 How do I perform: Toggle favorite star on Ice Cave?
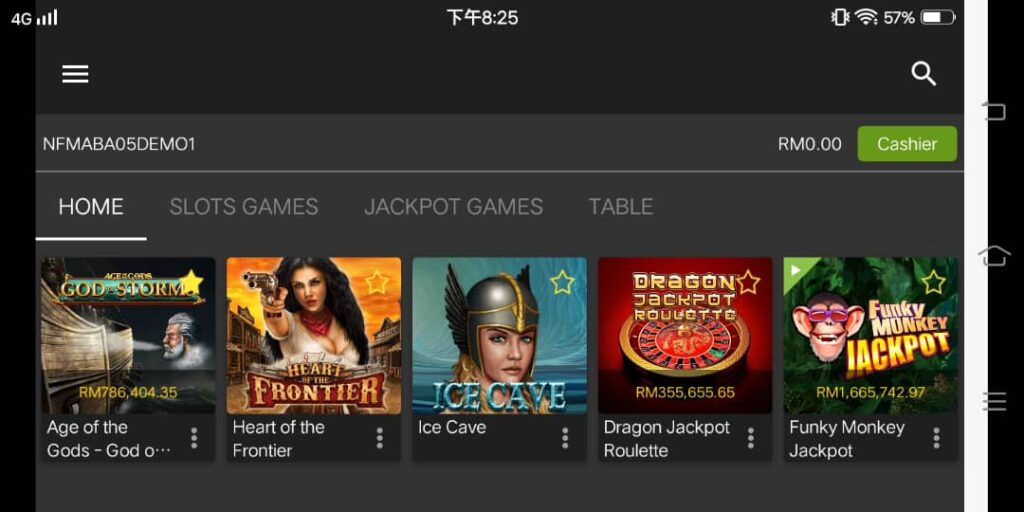(x=562, y=282)
